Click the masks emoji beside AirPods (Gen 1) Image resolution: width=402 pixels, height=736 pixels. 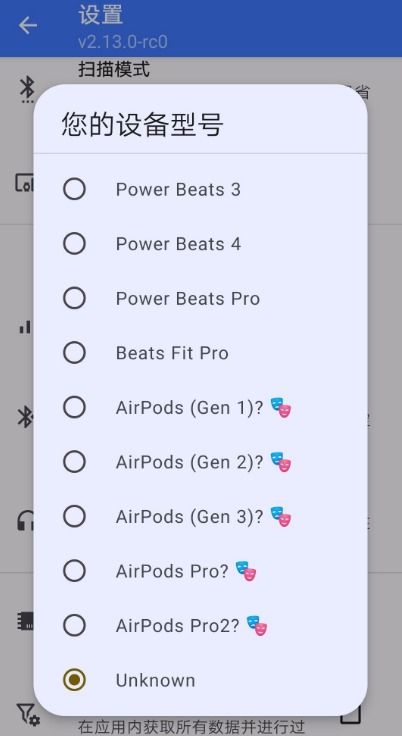pyautogui.click(x=281, y=407)
